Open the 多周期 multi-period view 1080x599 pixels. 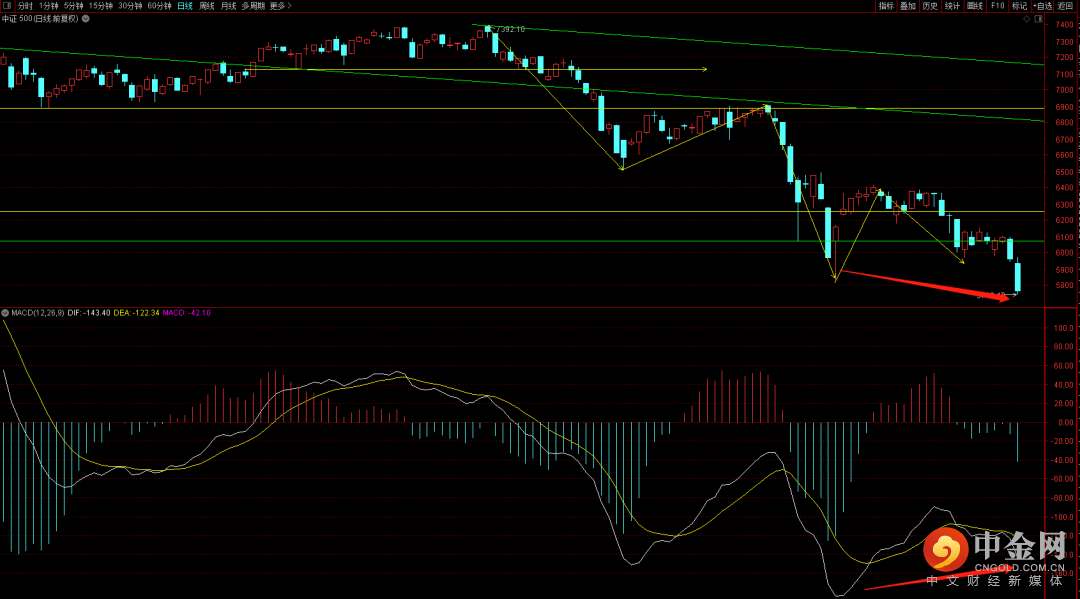click(253, 6)
